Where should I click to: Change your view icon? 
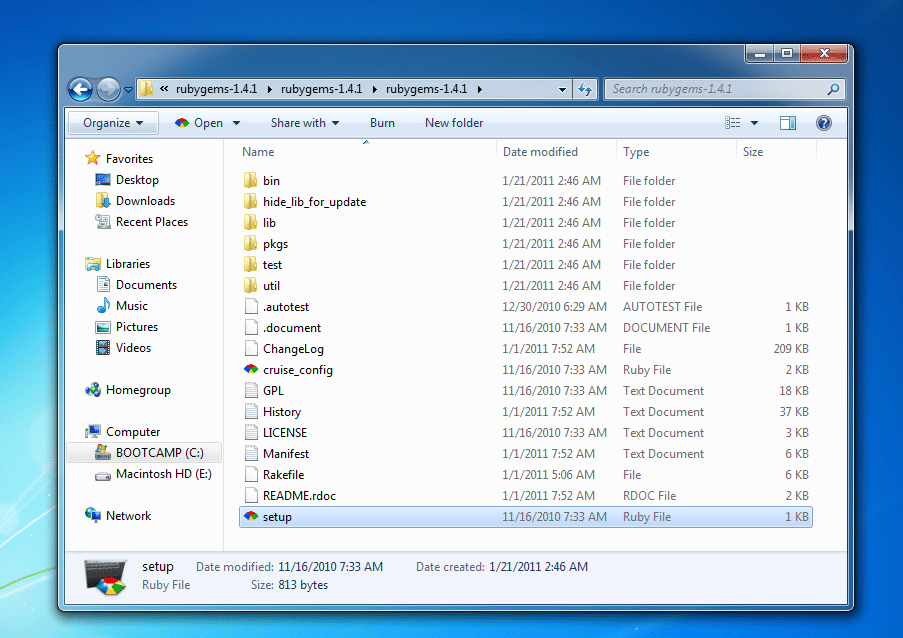click(x=733, y=123)
